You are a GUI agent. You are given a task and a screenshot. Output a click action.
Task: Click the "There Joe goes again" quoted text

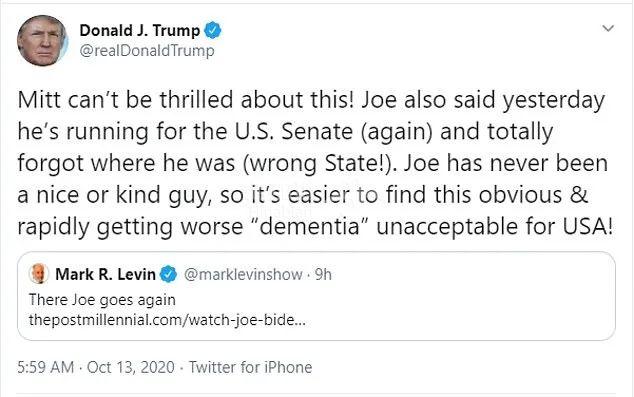click(x=102, y=300)
